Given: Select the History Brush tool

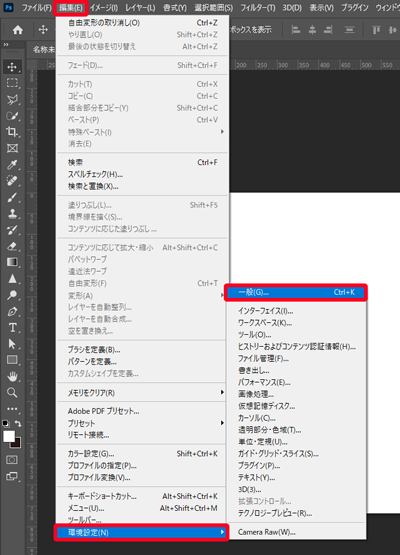Looking at the screenshot, I should tap(12, 230).
